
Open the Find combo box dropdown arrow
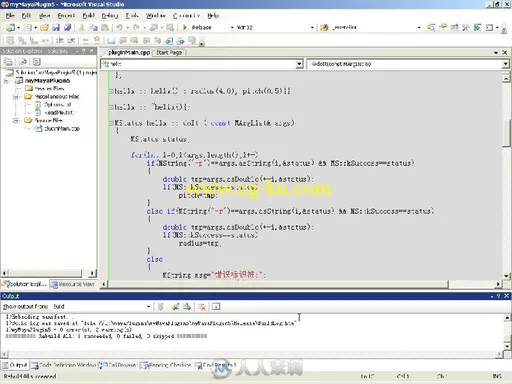click(419, 27)
